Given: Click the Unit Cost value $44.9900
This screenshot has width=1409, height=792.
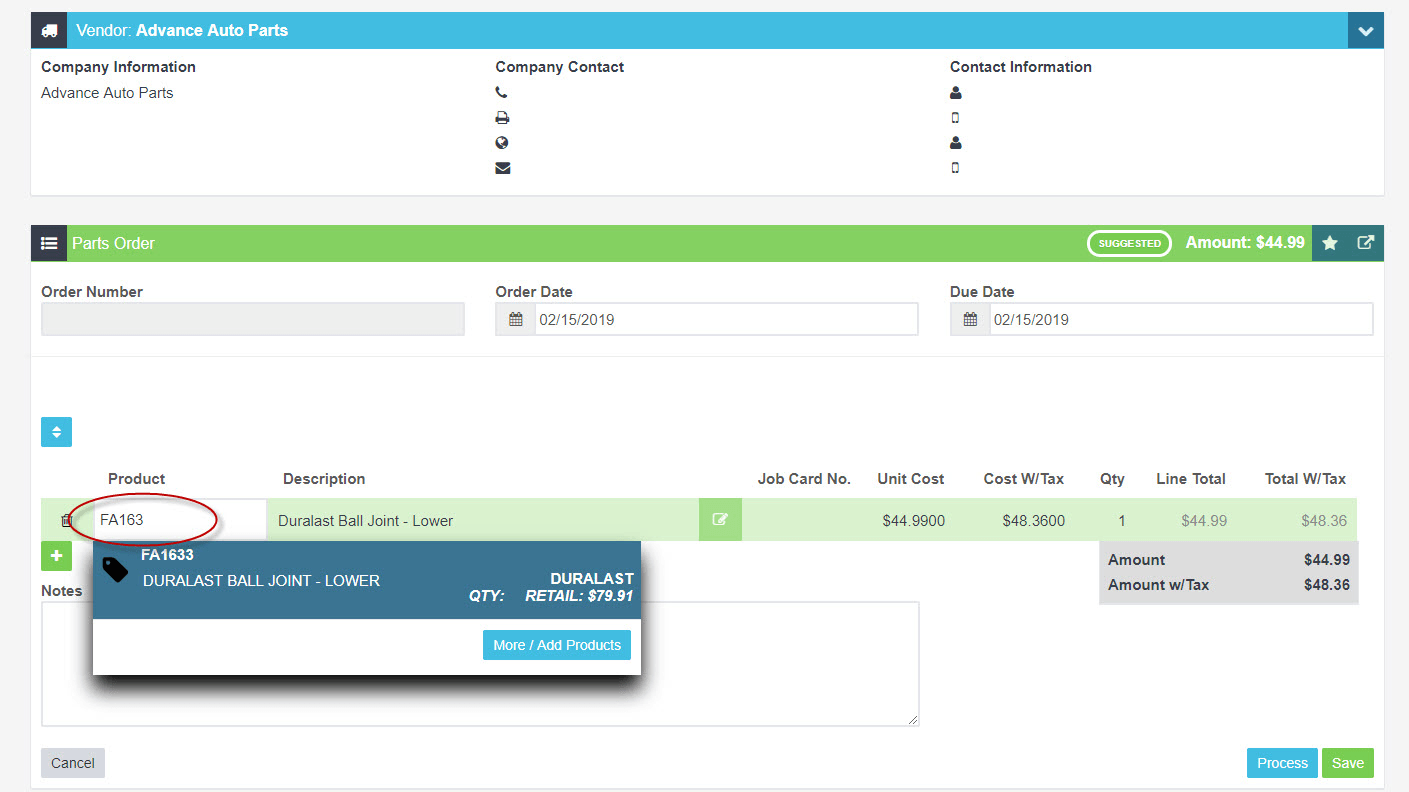Looking at the screenshot, I should 913,521.
